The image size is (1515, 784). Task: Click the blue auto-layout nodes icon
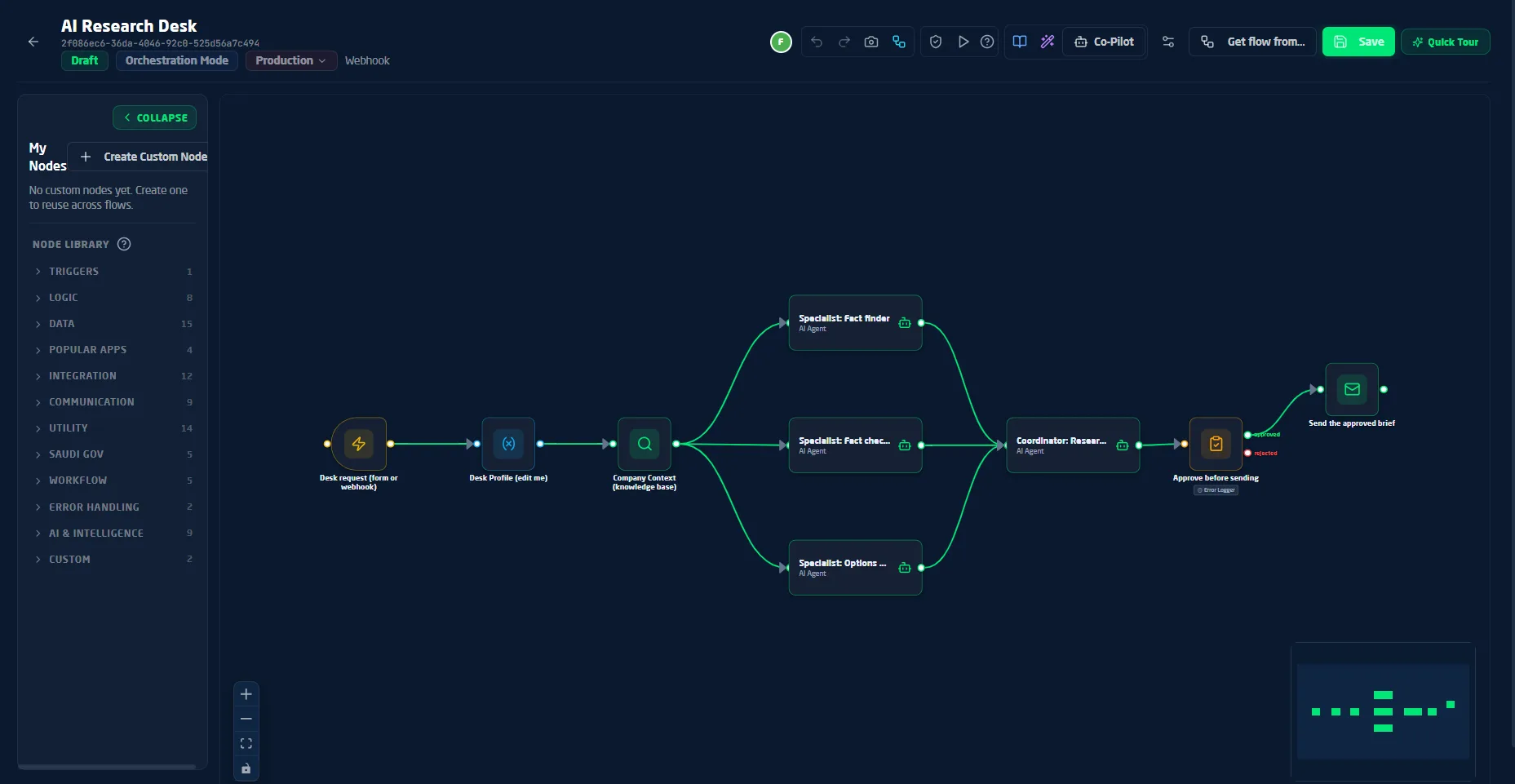899,42
